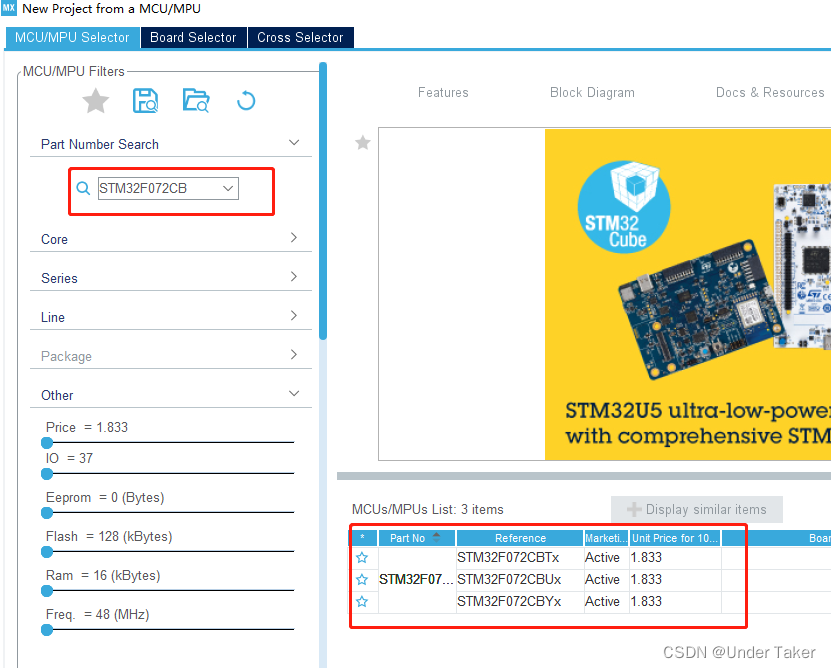The width and height of the screenshot is (831, 668).
Task: Collapse the Other filter section
Action: 294,393
